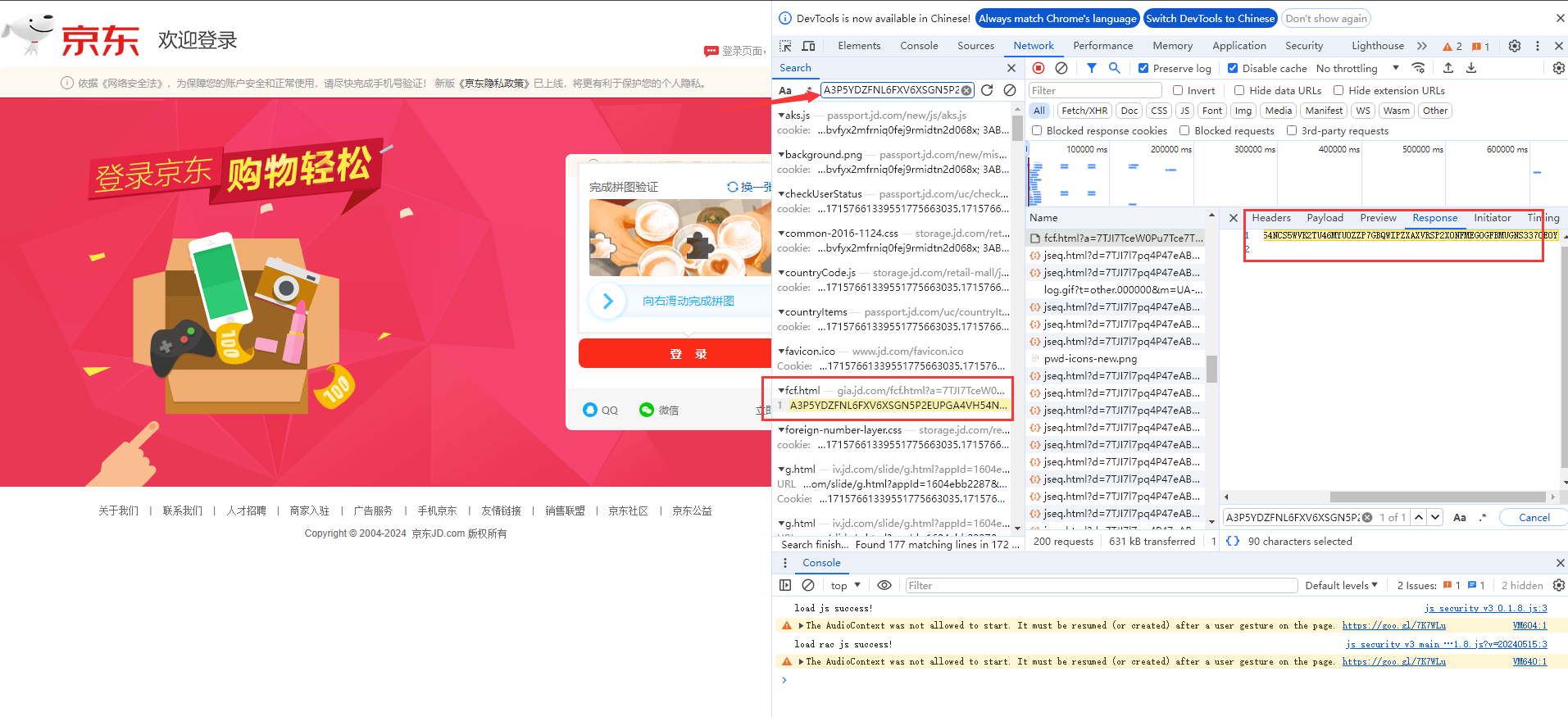Open network search via magnifier icon
Viewport: 1568px width, 717px height.
click(x=1115, y=68)
